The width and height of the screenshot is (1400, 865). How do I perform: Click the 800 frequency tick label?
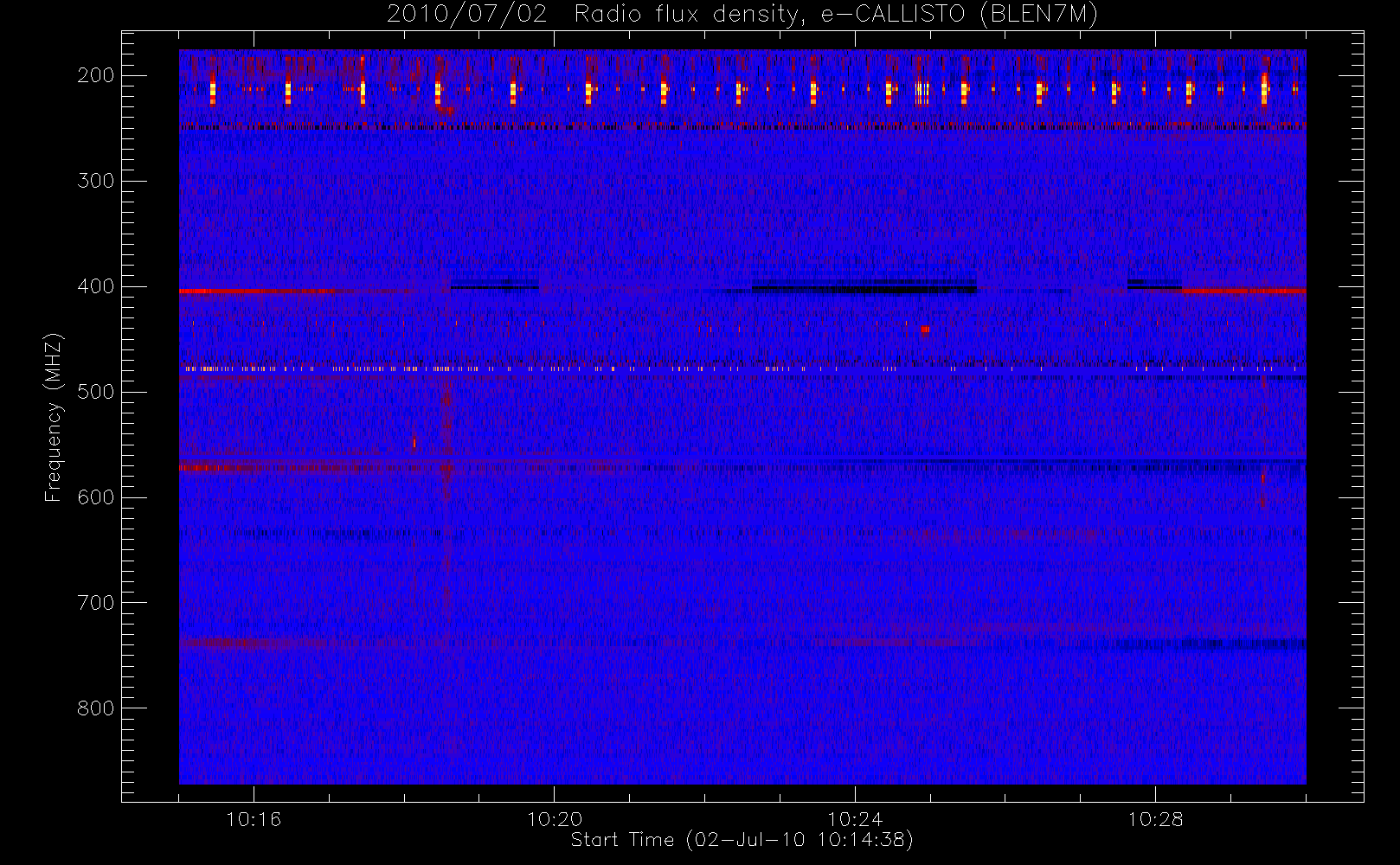tap(95, 708)
